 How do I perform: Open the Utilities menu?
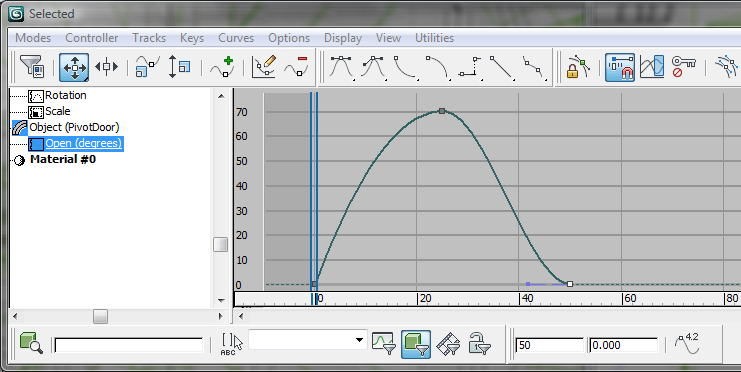pyautogui.click(x=434, y=38)
